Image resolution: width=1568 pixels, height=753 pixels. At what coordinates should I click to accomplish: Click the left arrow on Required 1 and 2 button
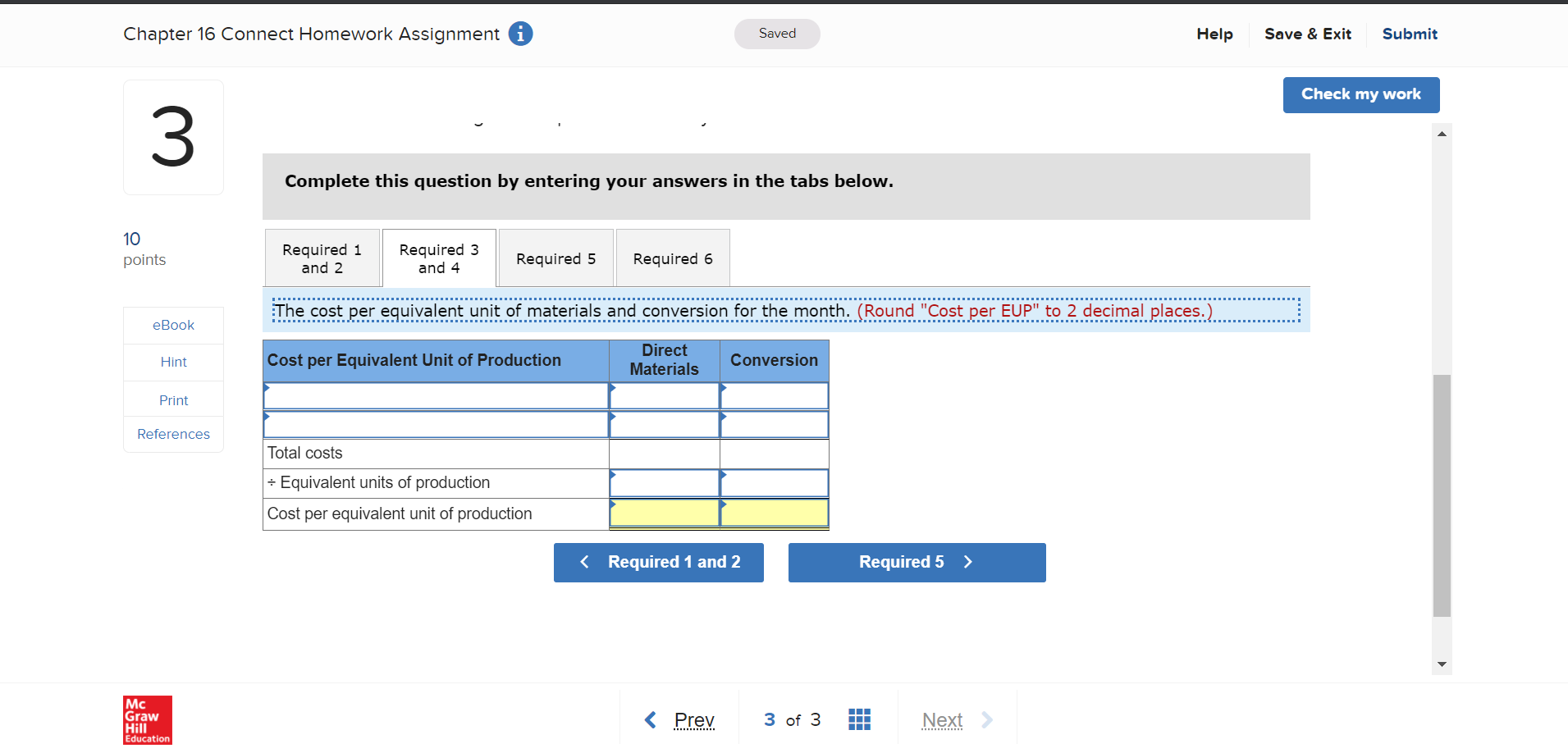583,562
